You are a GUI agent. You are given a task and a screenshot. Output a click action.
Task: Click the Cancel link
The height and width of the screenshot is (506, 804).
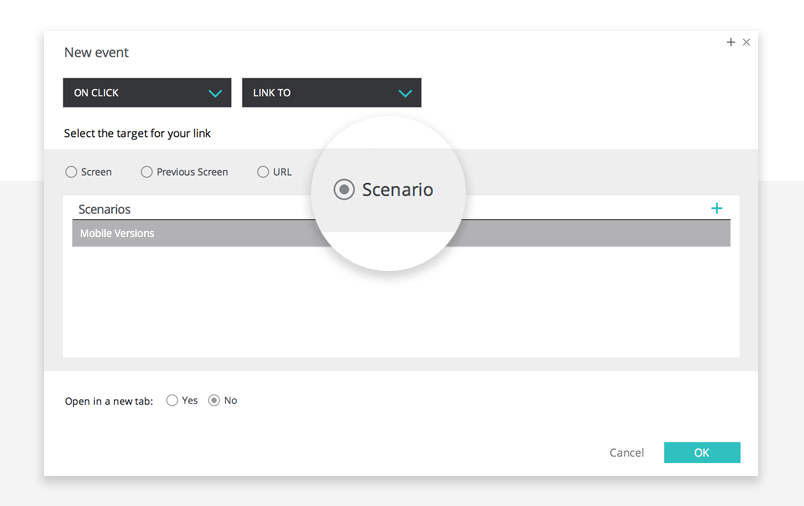tap(627, 453)
